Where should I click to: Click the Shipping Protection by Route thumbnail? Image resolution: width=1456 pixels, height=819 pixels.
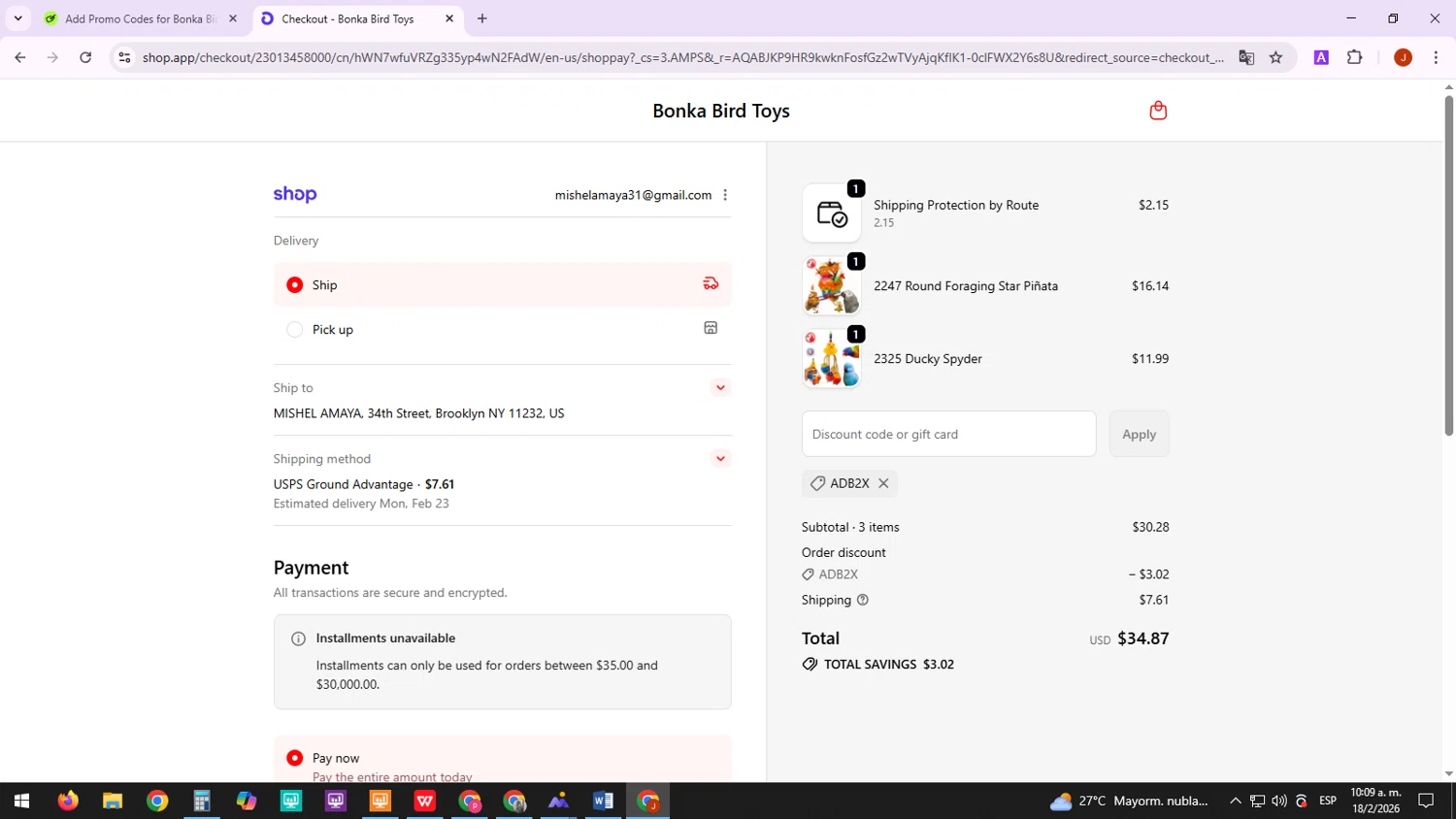click(832, 213)
